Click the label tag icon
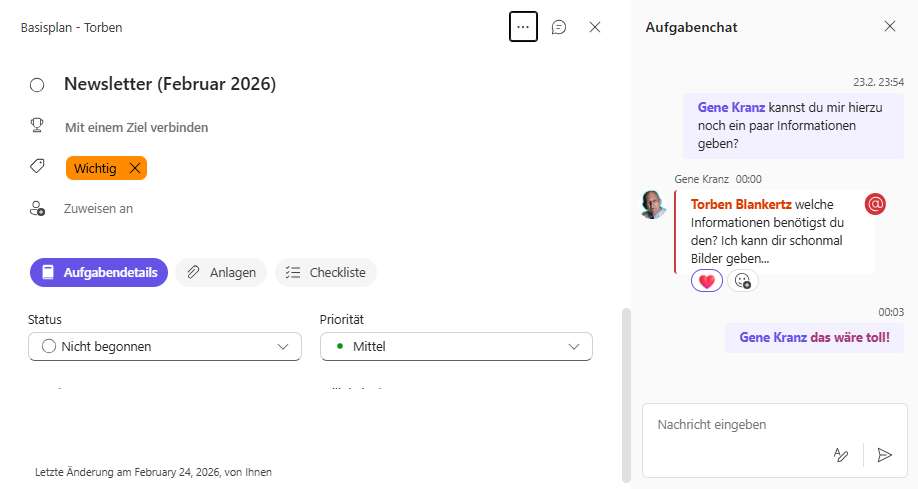 pyautogui.click(x=37, y=167)
